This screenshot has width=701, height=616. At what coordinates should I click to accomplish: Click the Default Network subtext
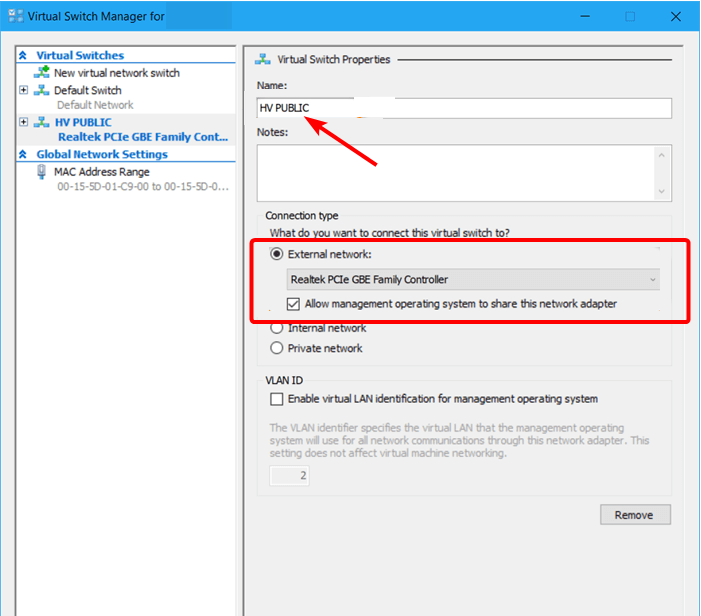(x=95, y=105)
